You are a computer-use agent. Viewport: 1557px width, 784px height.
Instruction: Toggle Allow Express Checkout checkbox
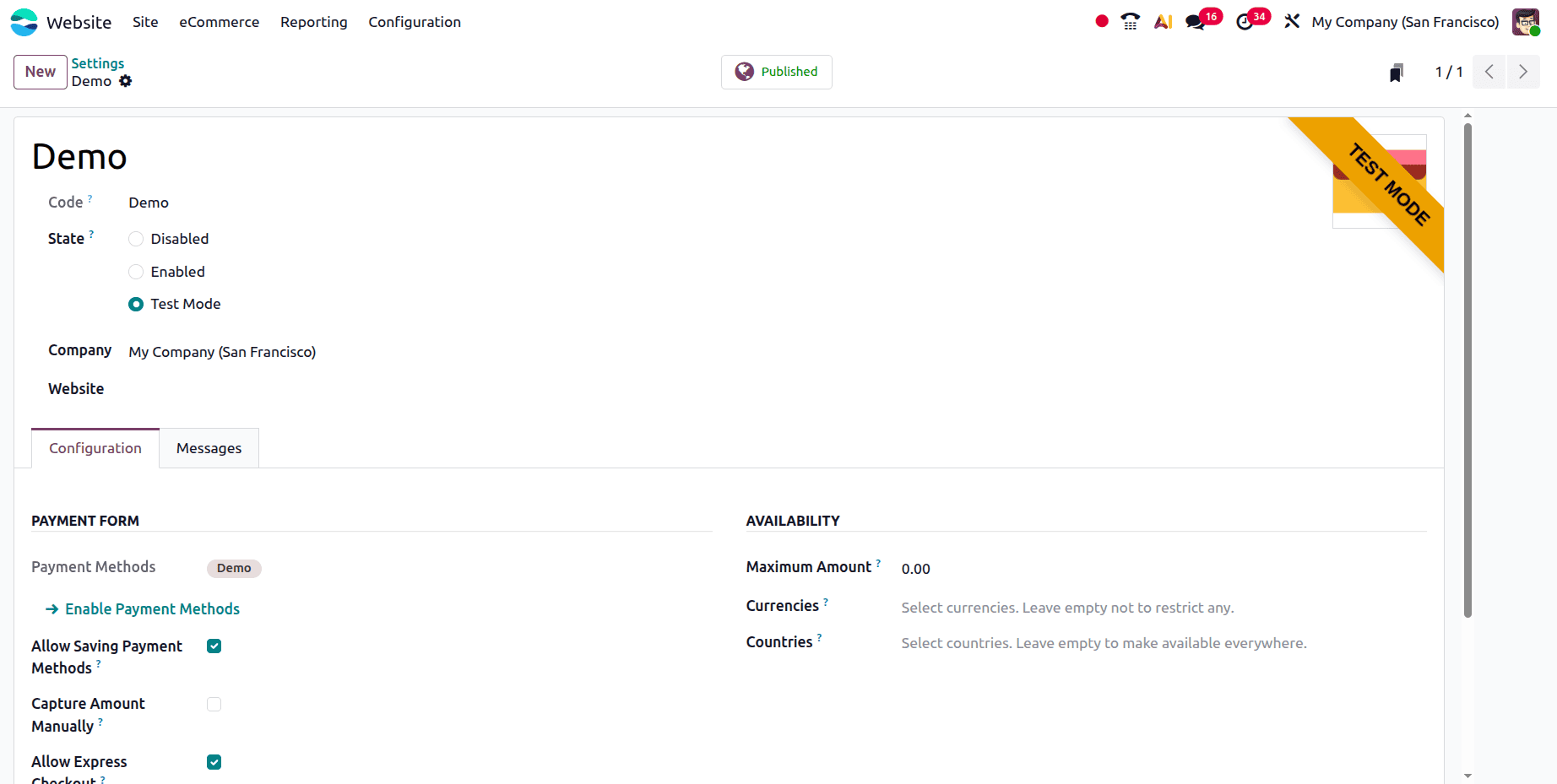(x=214, y=762)
